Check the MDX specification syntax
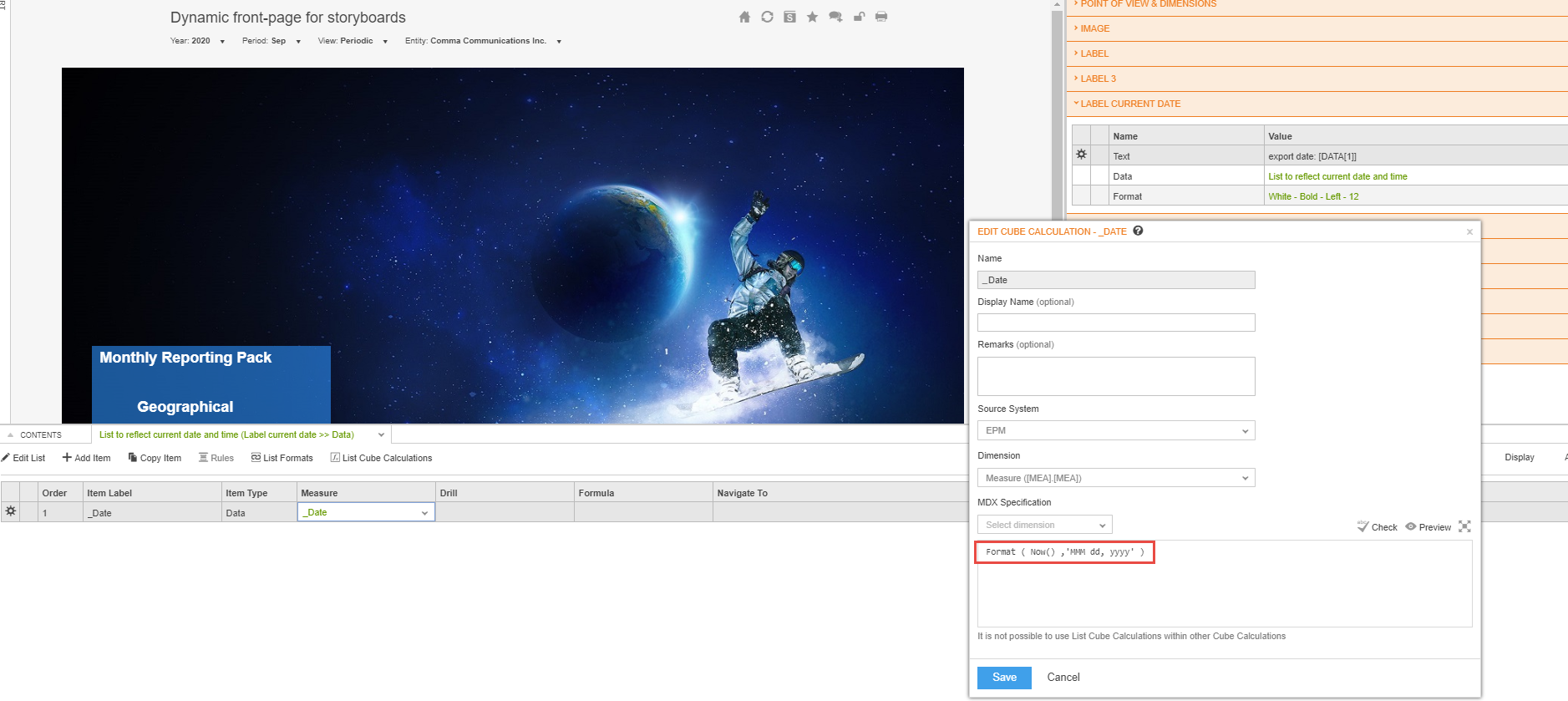1568x701 pixels. click(x=1377, y=526)
